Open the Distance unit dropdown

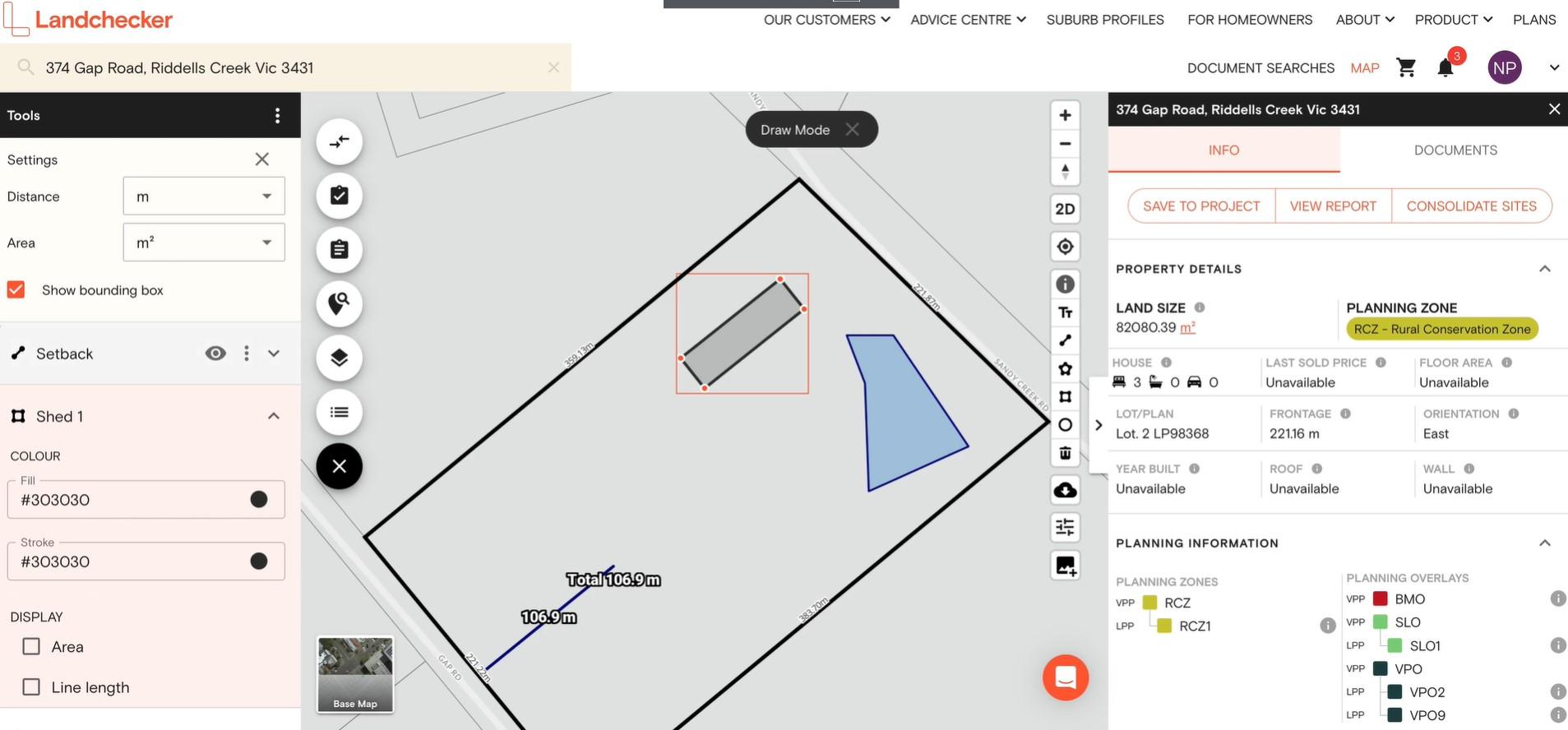(204, 196)
